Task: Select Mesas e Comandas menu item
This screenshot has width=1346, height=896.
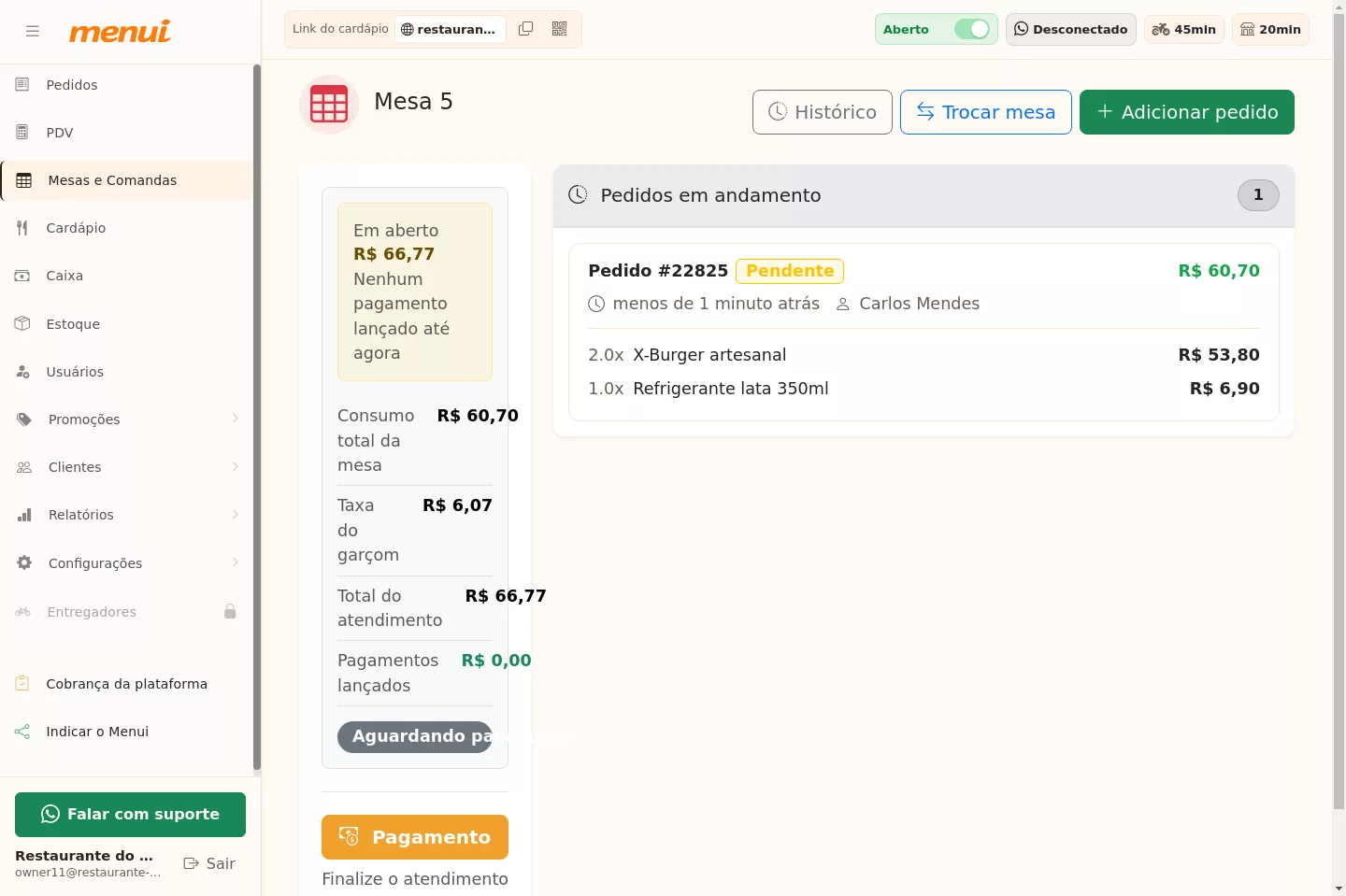Action: [x=127, y=180]
